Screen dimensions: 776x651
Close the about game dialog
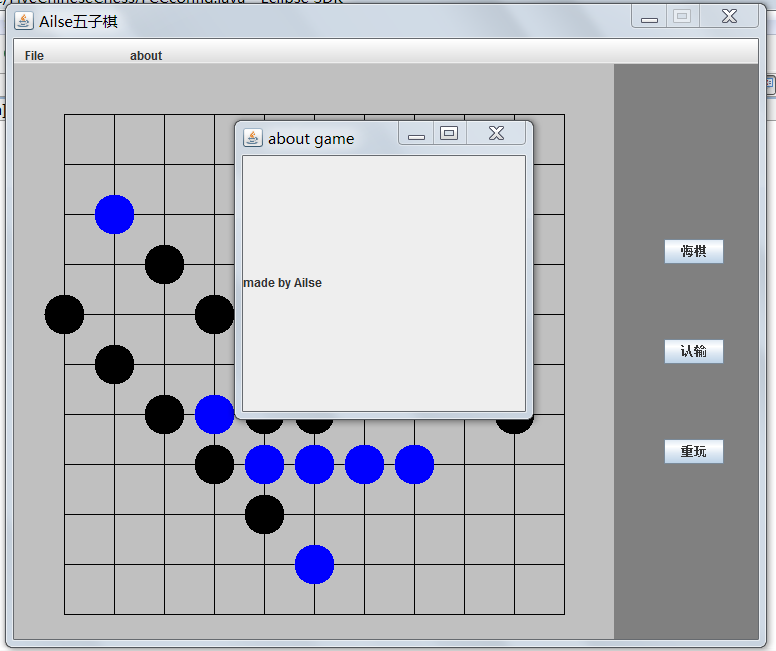point(496,133)
